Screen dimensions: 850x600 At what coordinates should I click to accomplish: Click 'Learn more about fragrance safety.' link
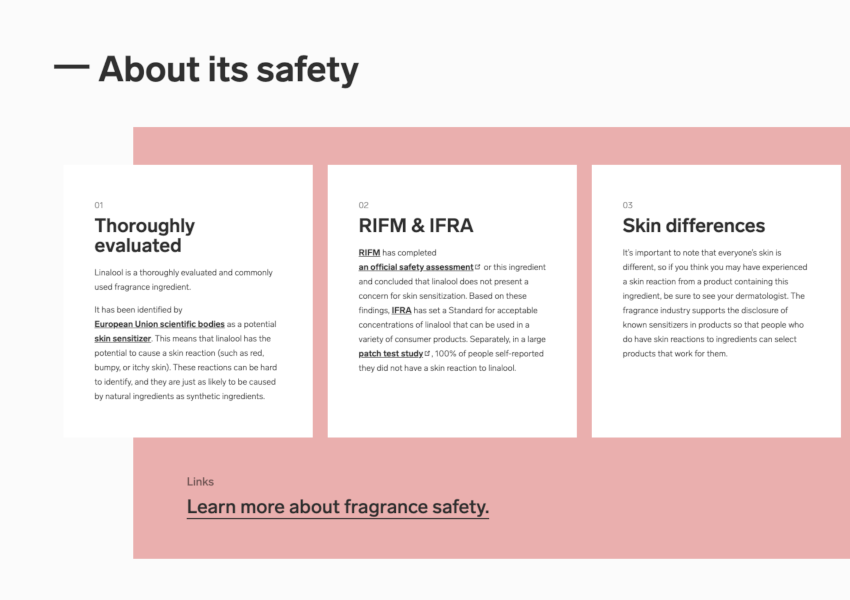(x=338, y=507)
